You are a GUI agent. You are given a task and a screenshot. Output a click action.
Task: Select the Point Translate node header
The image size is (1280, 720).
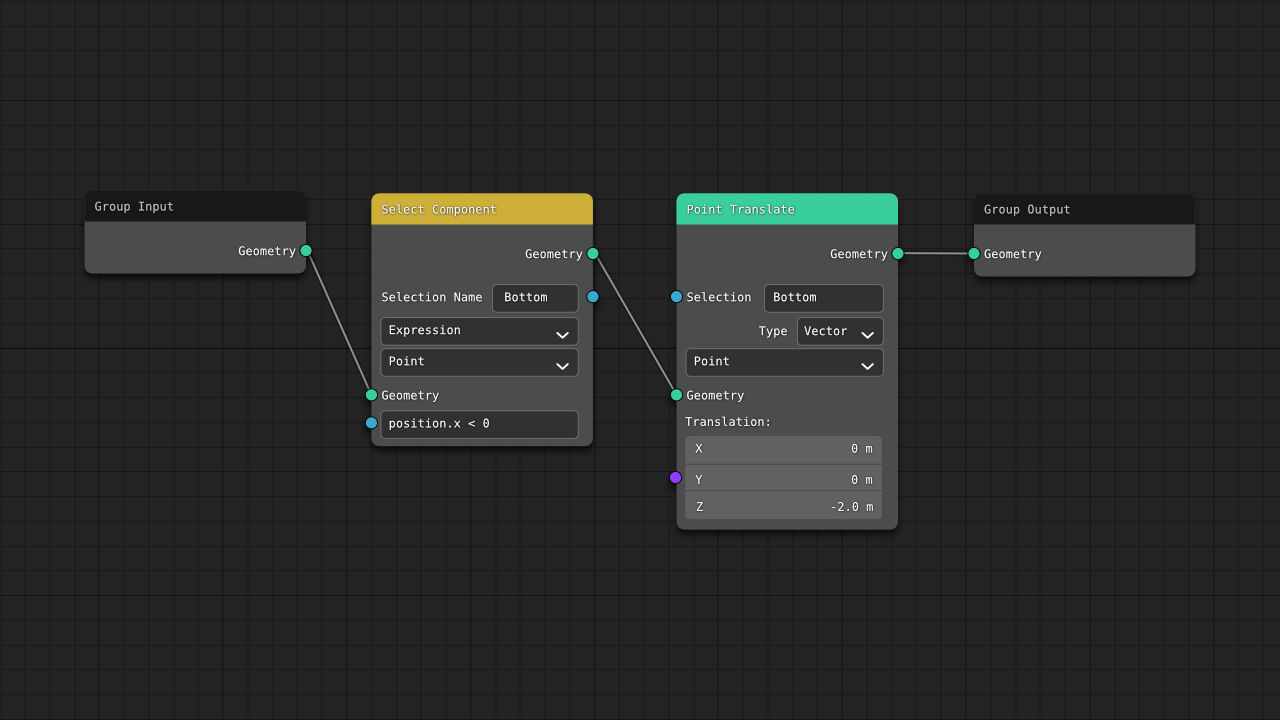(x=787, y=209)
